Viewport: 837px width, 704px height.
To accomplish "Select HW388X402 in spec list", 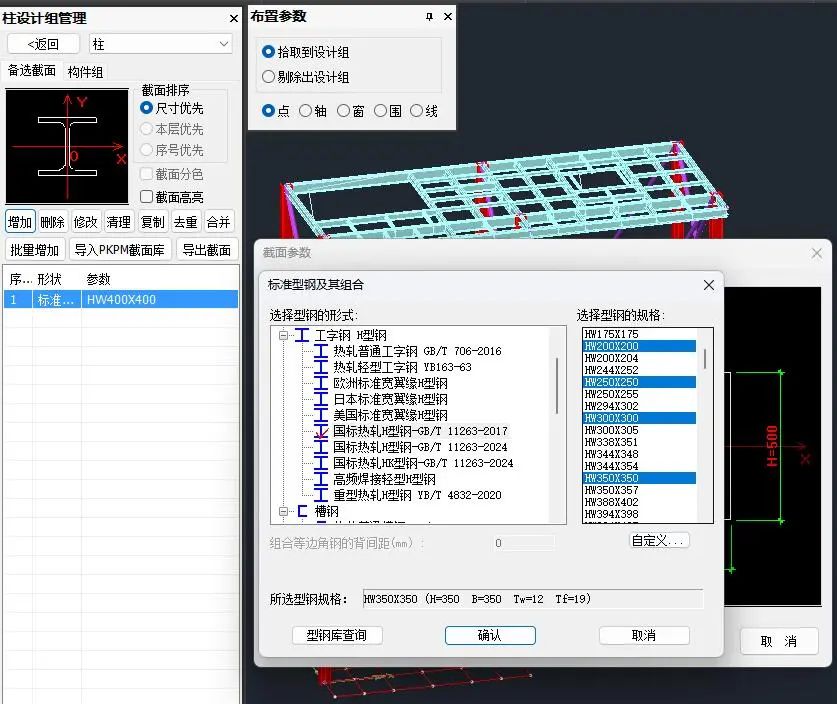I will pyautogui.click(x=639, y=502).
